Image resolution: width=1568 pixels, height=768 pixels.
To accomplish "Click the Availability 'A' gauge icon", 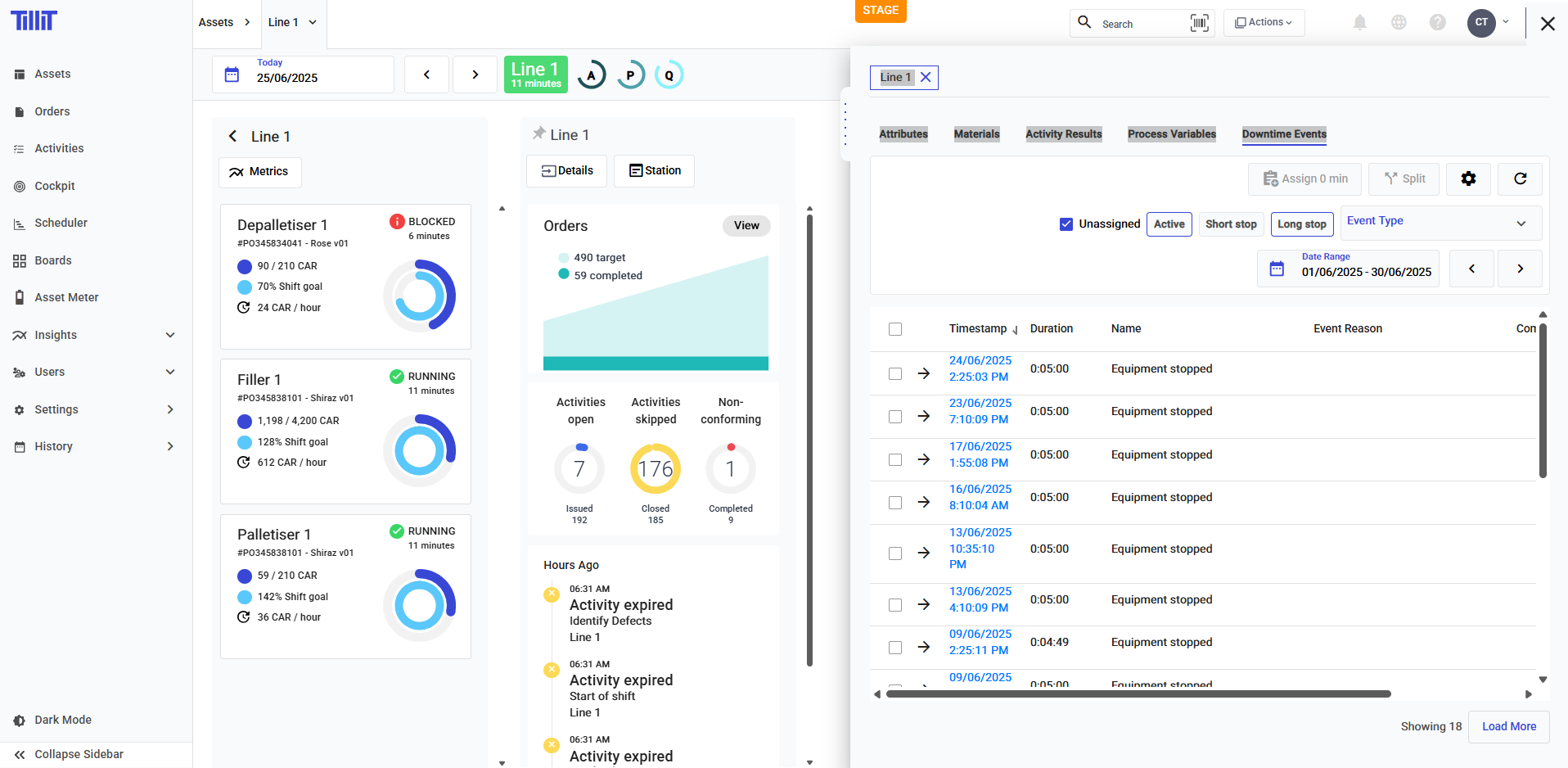I will 591,75.
